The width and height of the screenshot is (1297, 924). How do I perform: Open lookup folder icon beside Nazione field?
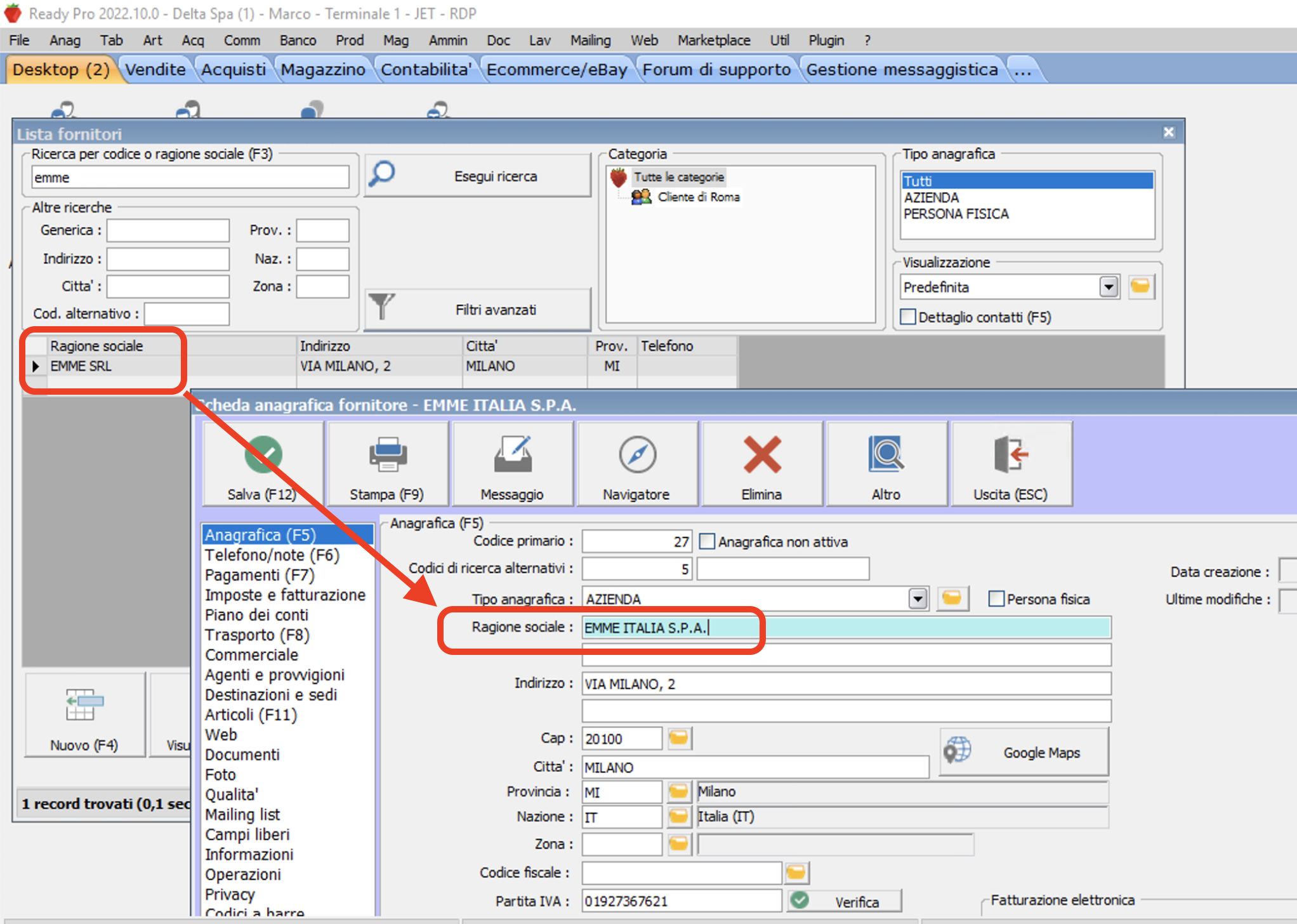tap(678, 816)
